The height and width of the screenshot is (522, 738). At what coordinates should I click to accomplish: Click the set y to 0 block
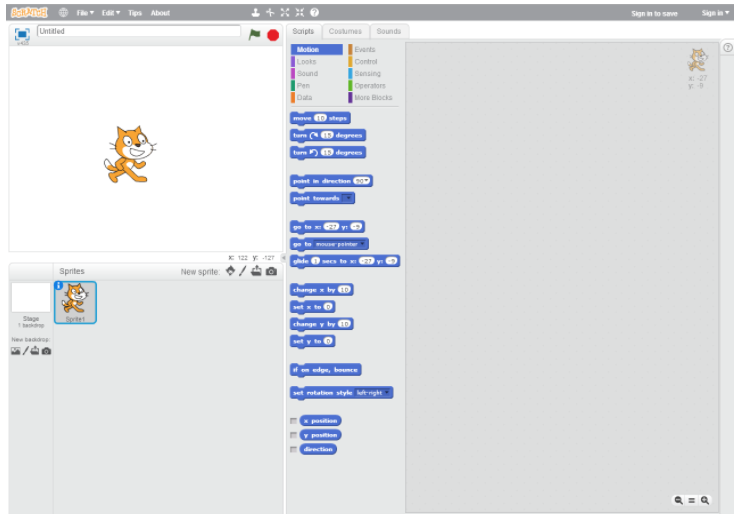coord(313,341)
